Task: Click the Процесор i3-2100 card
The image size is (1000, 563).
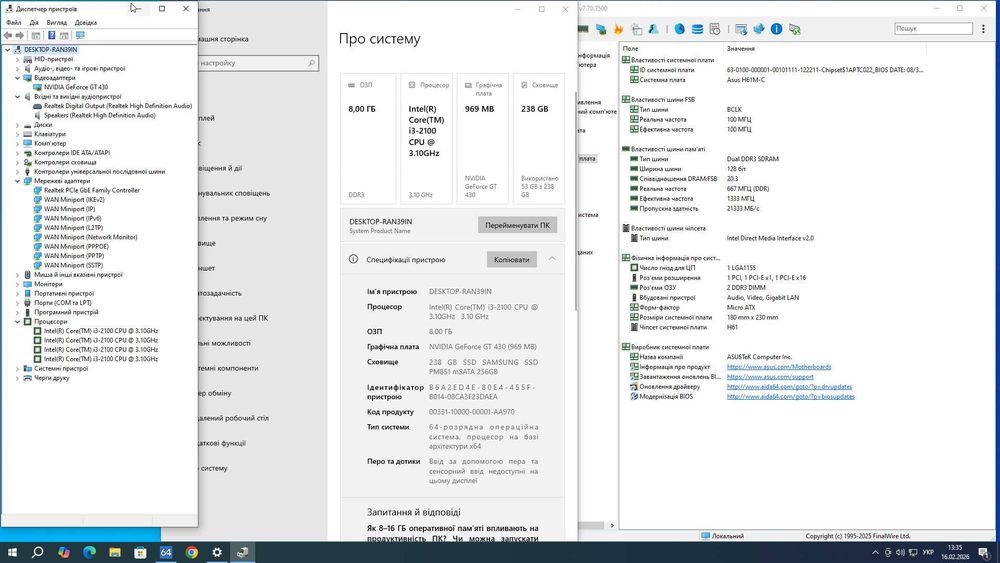Action: pyautogui.click(x=427, y=139)
